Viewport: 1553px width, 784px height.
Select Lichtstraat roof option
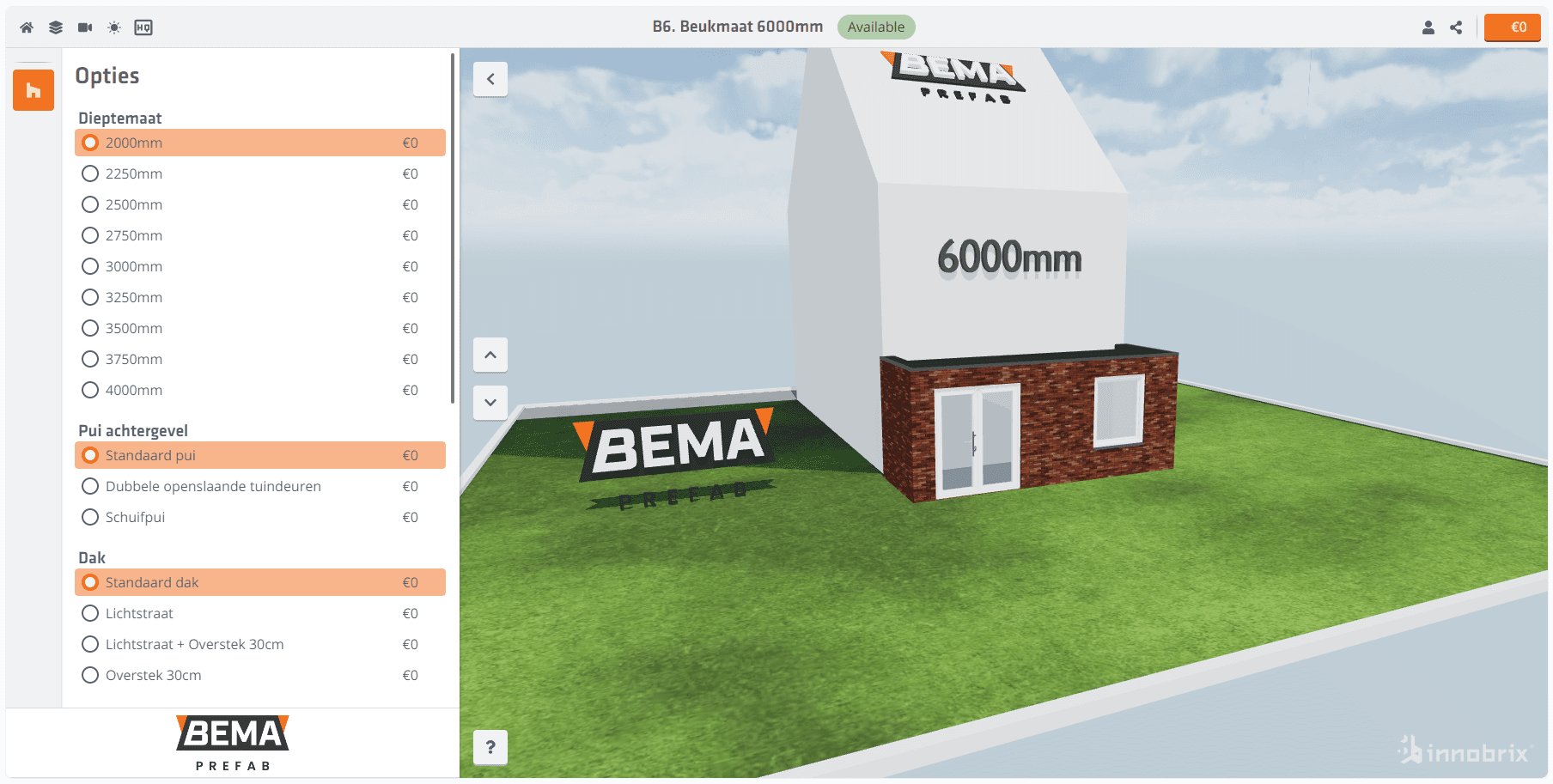point(260,613)
